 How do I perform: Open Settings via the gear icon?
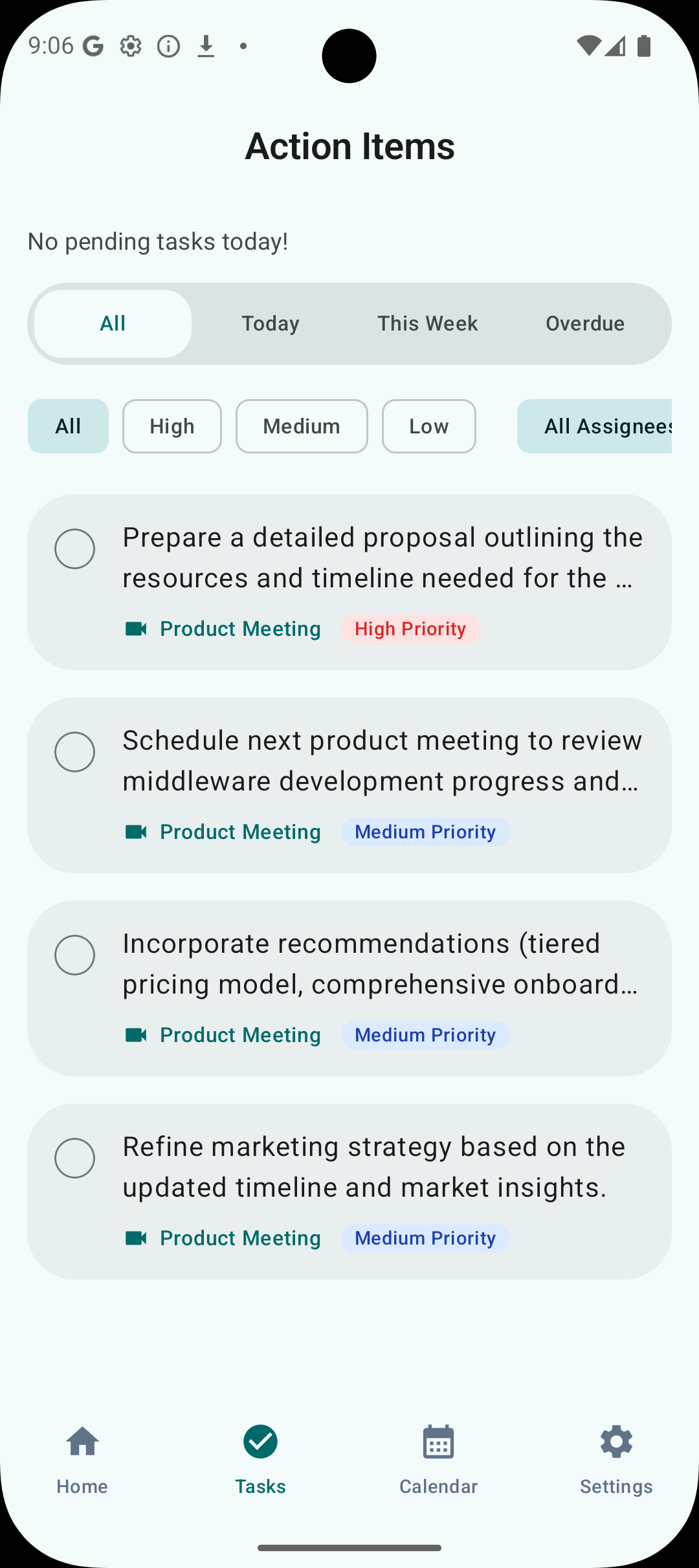616,1442
